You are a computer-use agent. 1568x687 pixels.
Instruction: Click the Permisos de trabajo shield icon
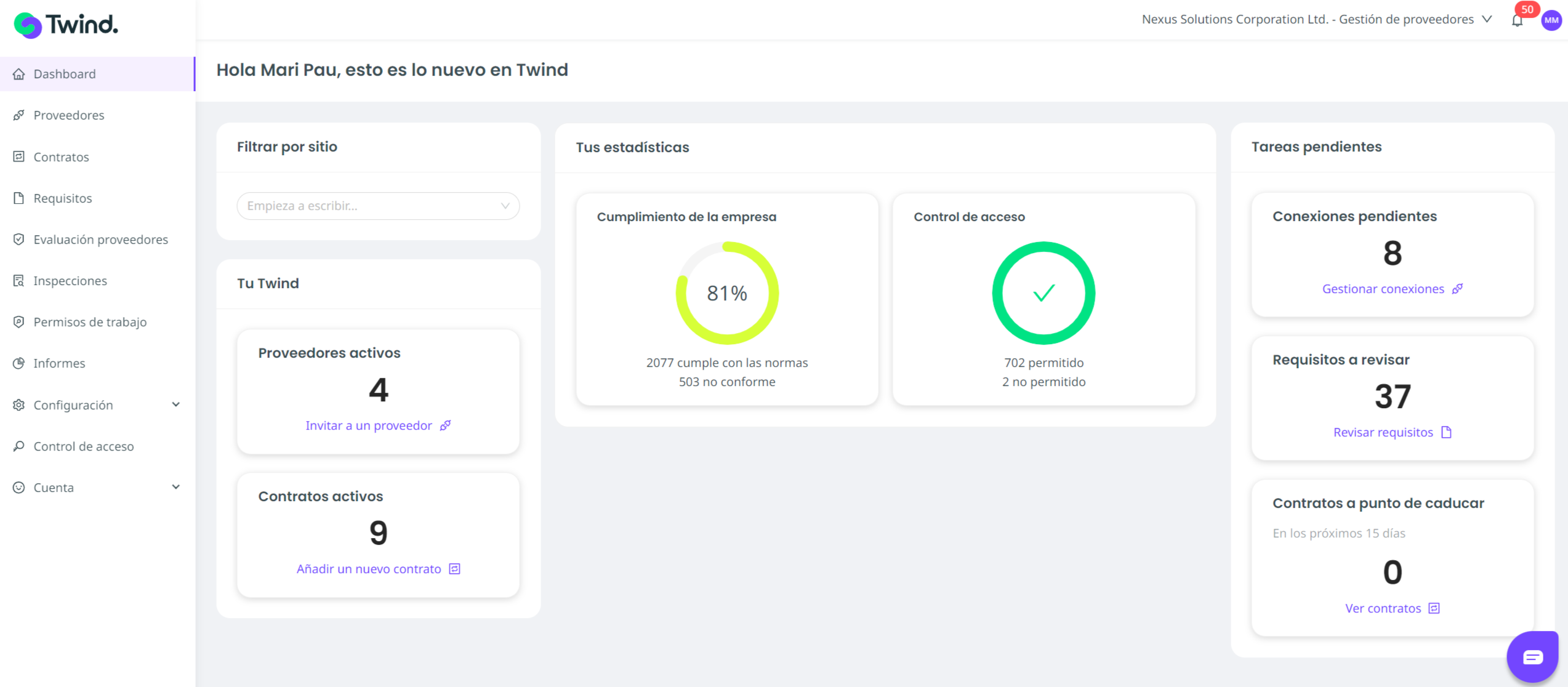click(x=19, y=322)
